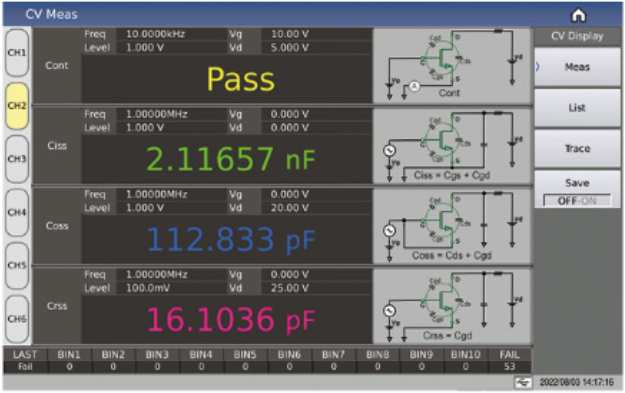Select the highlighted CH2 channel tab
The width and height of the screenshot is (625, 393).
click(x=17, y=106)
